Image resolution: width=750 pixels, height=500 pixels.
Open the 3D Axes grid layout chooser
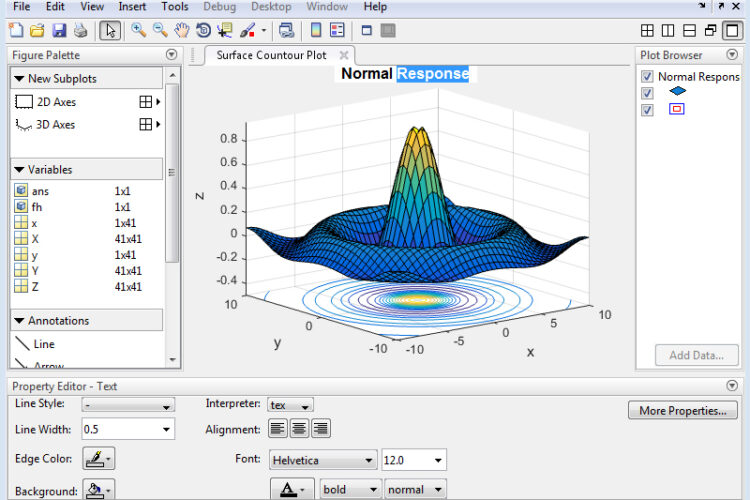(150, 124)
